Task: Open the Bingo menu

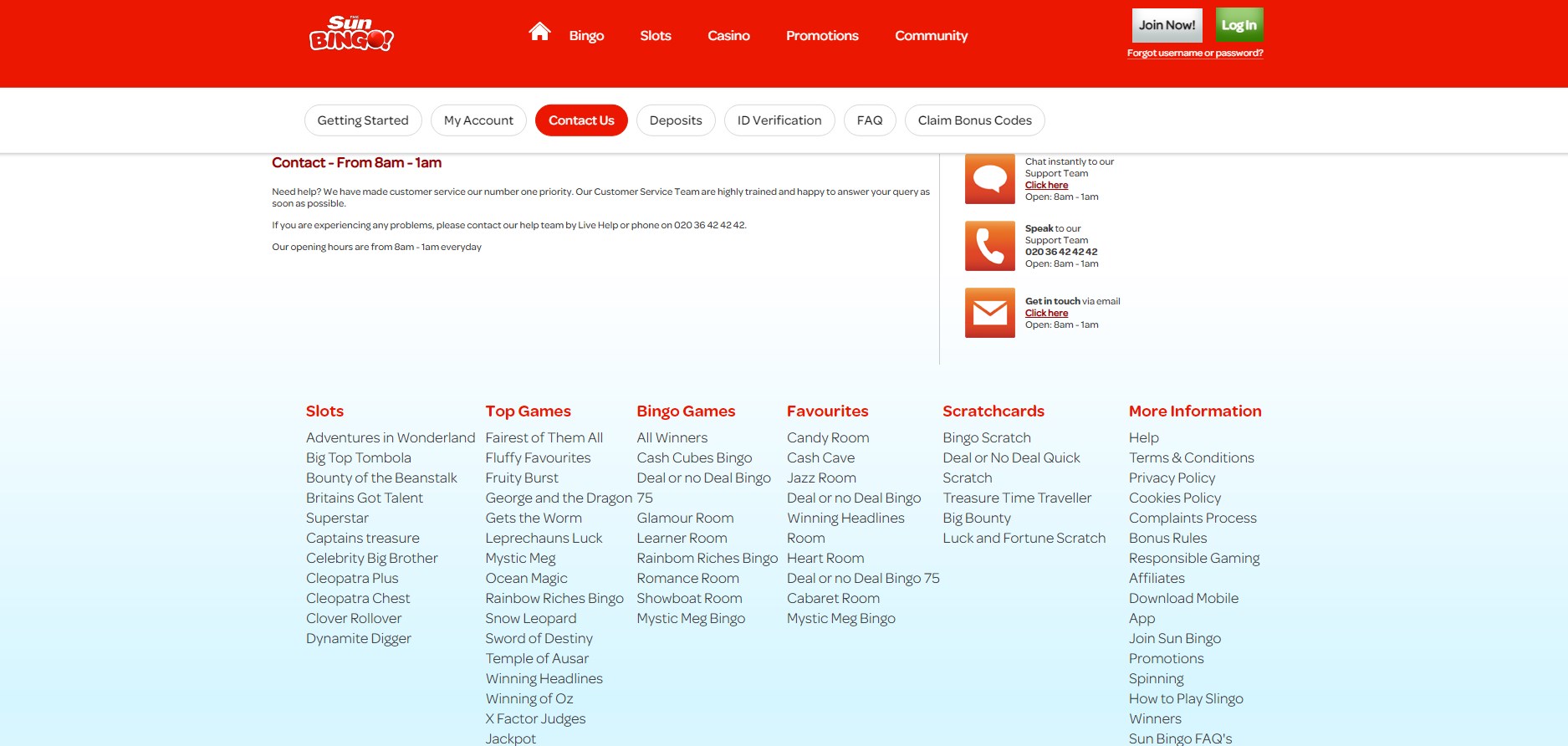Action: [x=586, y=36]
